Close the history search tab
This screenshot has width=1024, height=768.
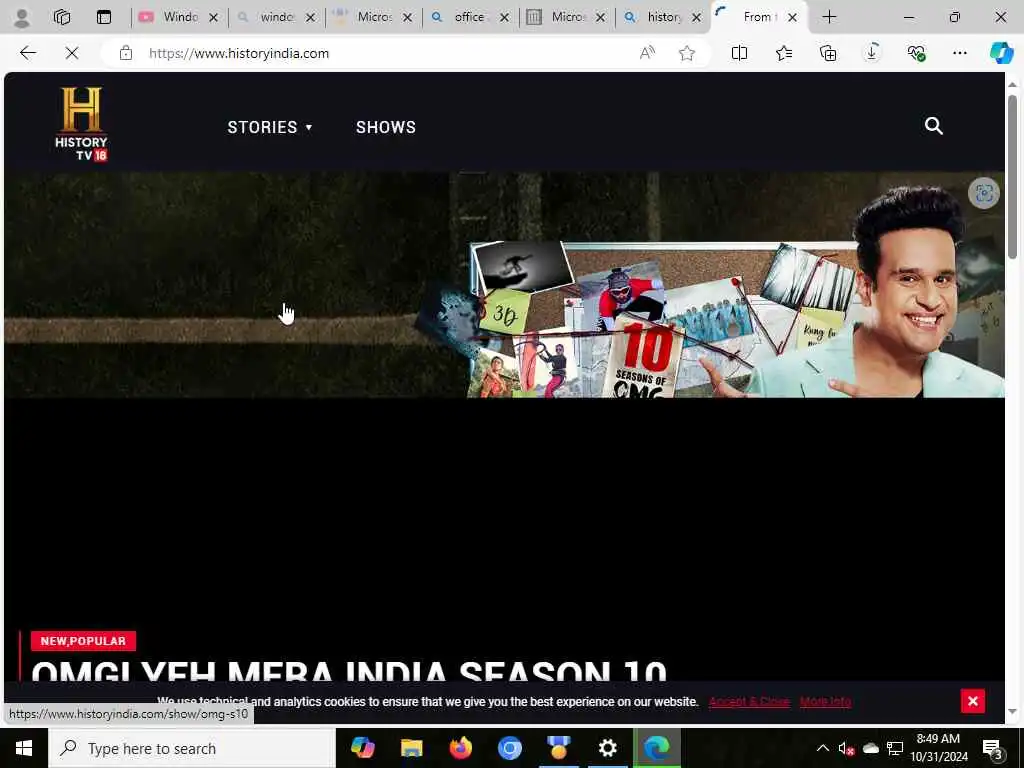(x=696, y=18)
